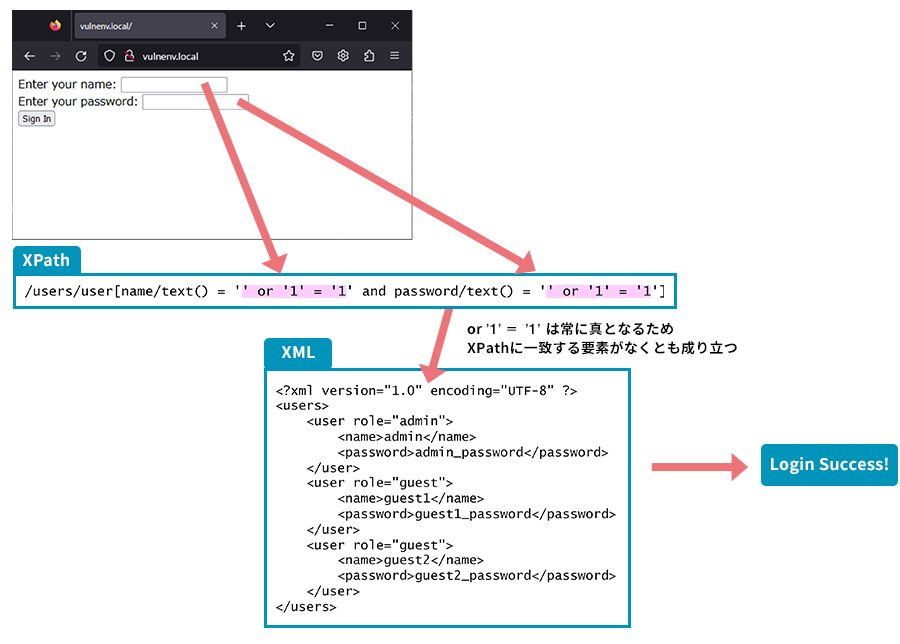Image resolution: width=900 pixels, height=644 pixels.
Task: Select the name input checkbox-free field
Action: click(x=174, y=84)
